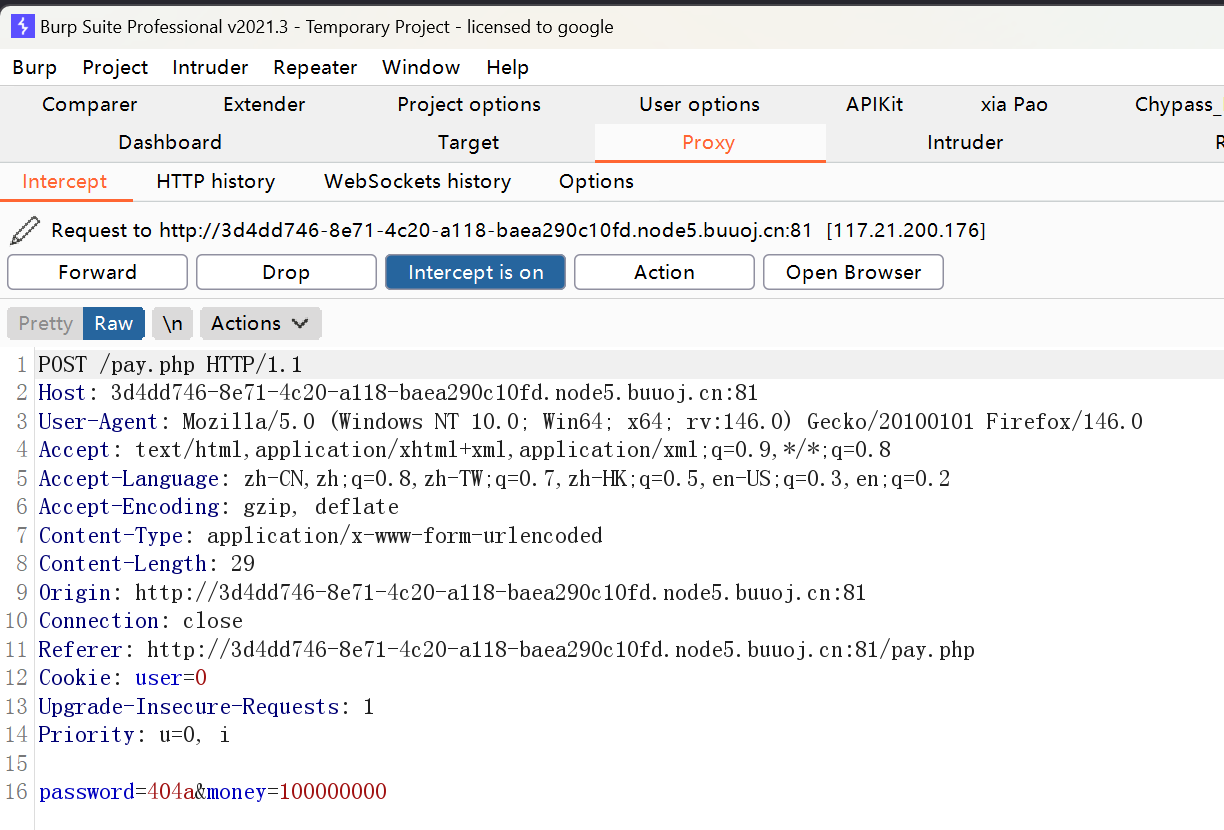Switch to the APIKit tab
The image size is (1224, 830).
[874, 104]
